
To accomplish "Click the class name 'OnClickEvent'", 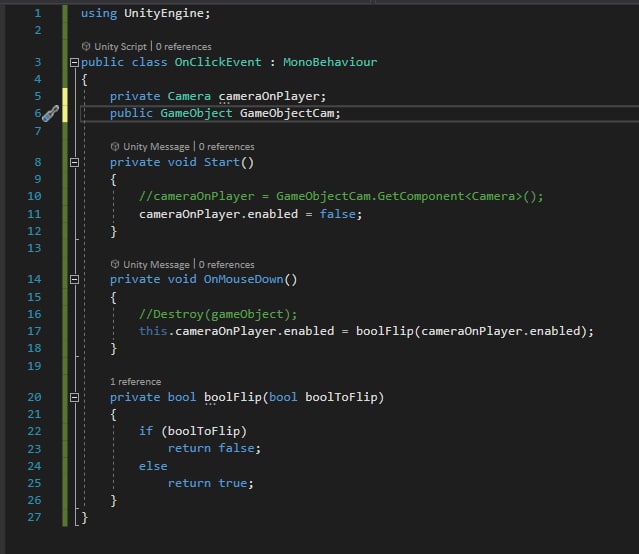I will pyautogui.click(x=218, y=62).
